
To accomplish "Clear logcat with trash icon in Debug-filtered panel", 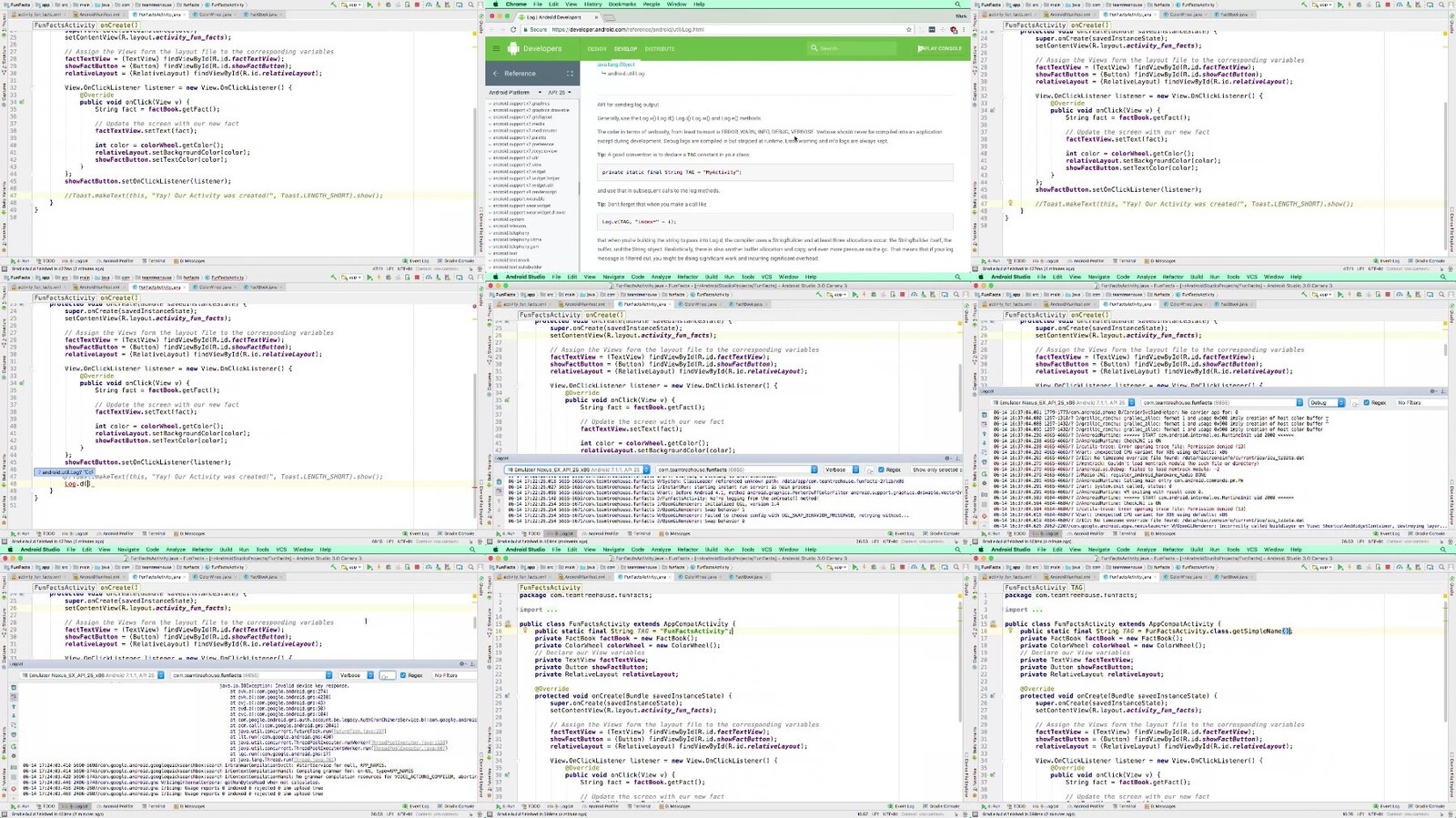I will [x=984, y=413].
